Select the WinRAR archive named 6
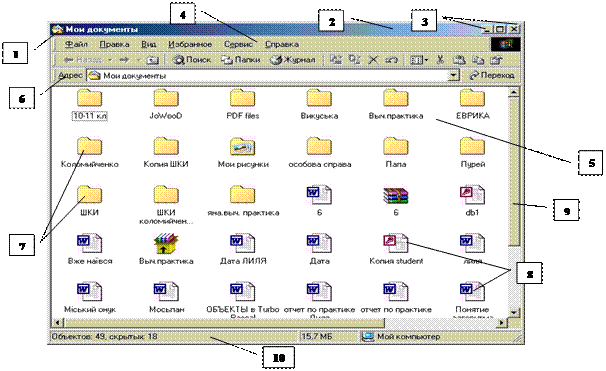This screenshot has height=371, width=606. pos(396,201)
